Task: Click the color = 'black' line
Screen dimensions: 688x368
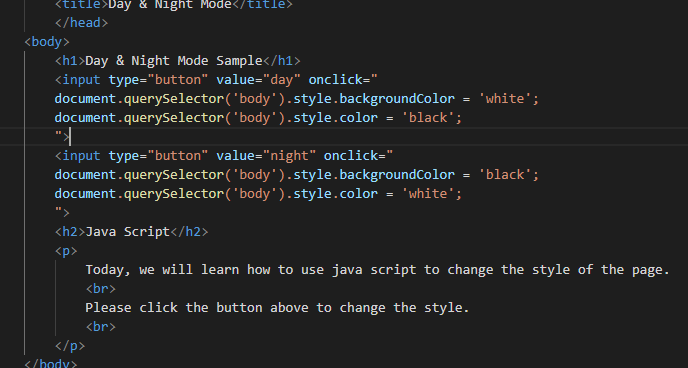Action: tap(258, 118)
